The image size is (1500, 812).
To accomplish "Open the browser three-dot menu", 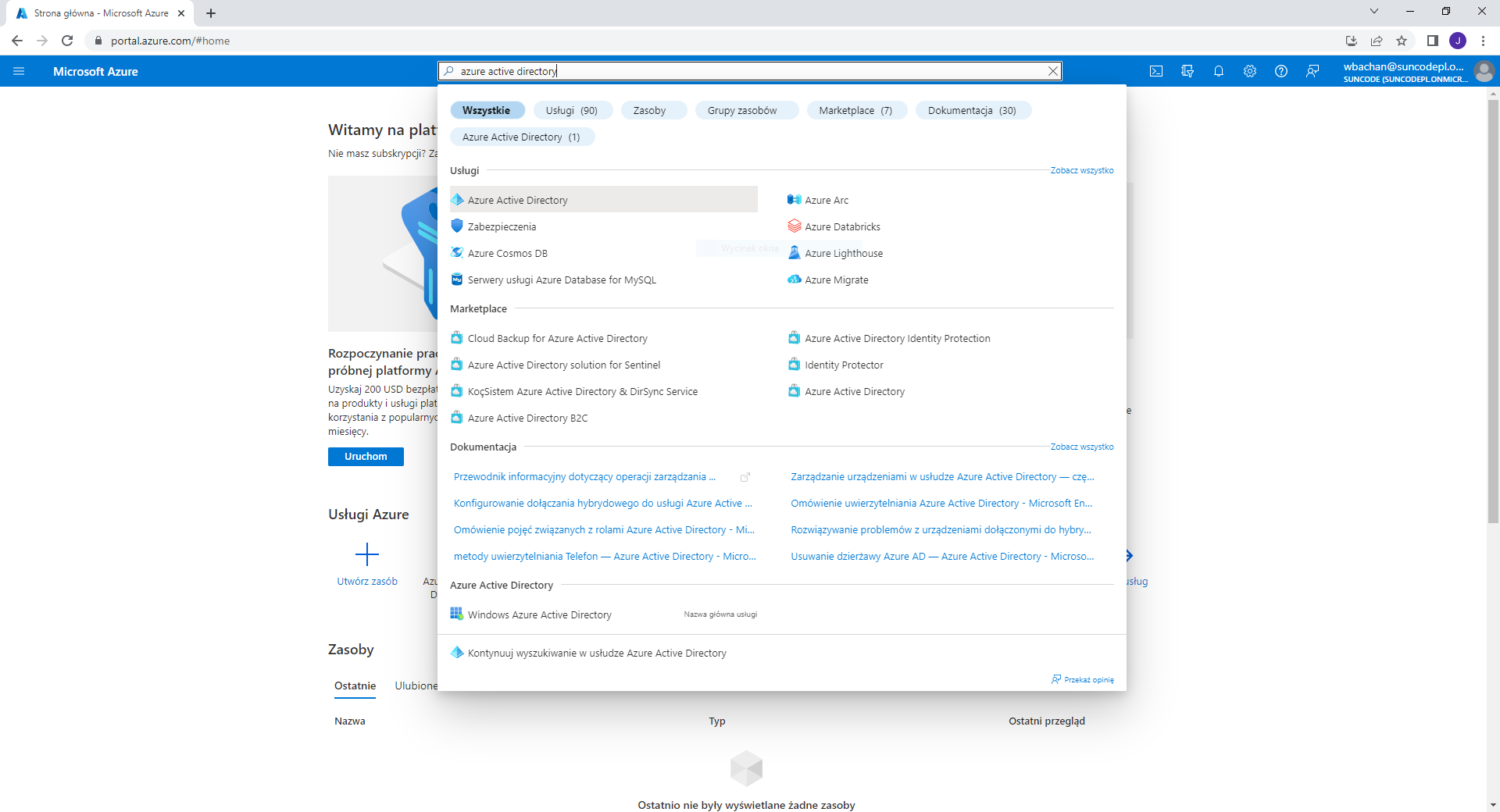I will click(1483, 41).
